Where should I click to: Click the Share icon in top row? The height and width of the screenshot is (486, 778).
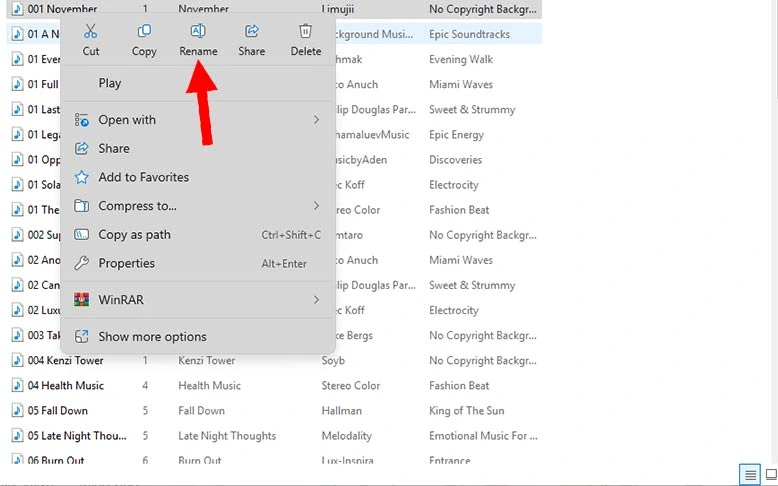[x=252, y=32]
